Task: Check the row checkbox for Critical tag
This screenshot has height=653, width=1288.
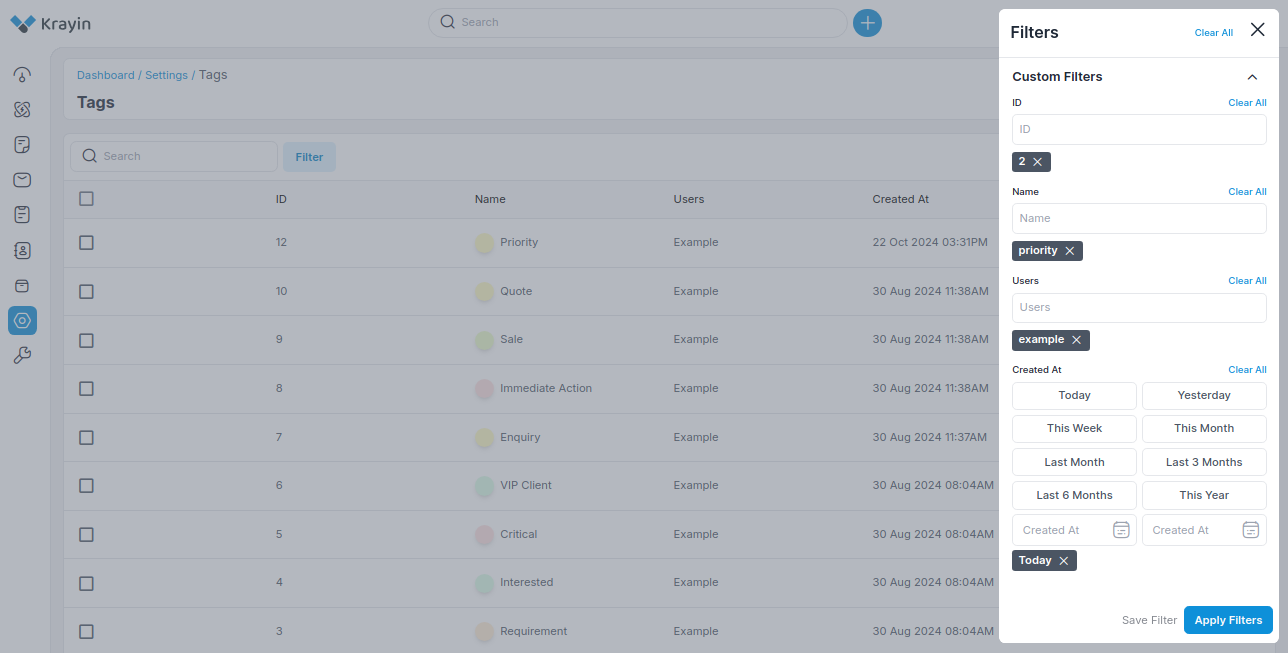Action: 86,535
